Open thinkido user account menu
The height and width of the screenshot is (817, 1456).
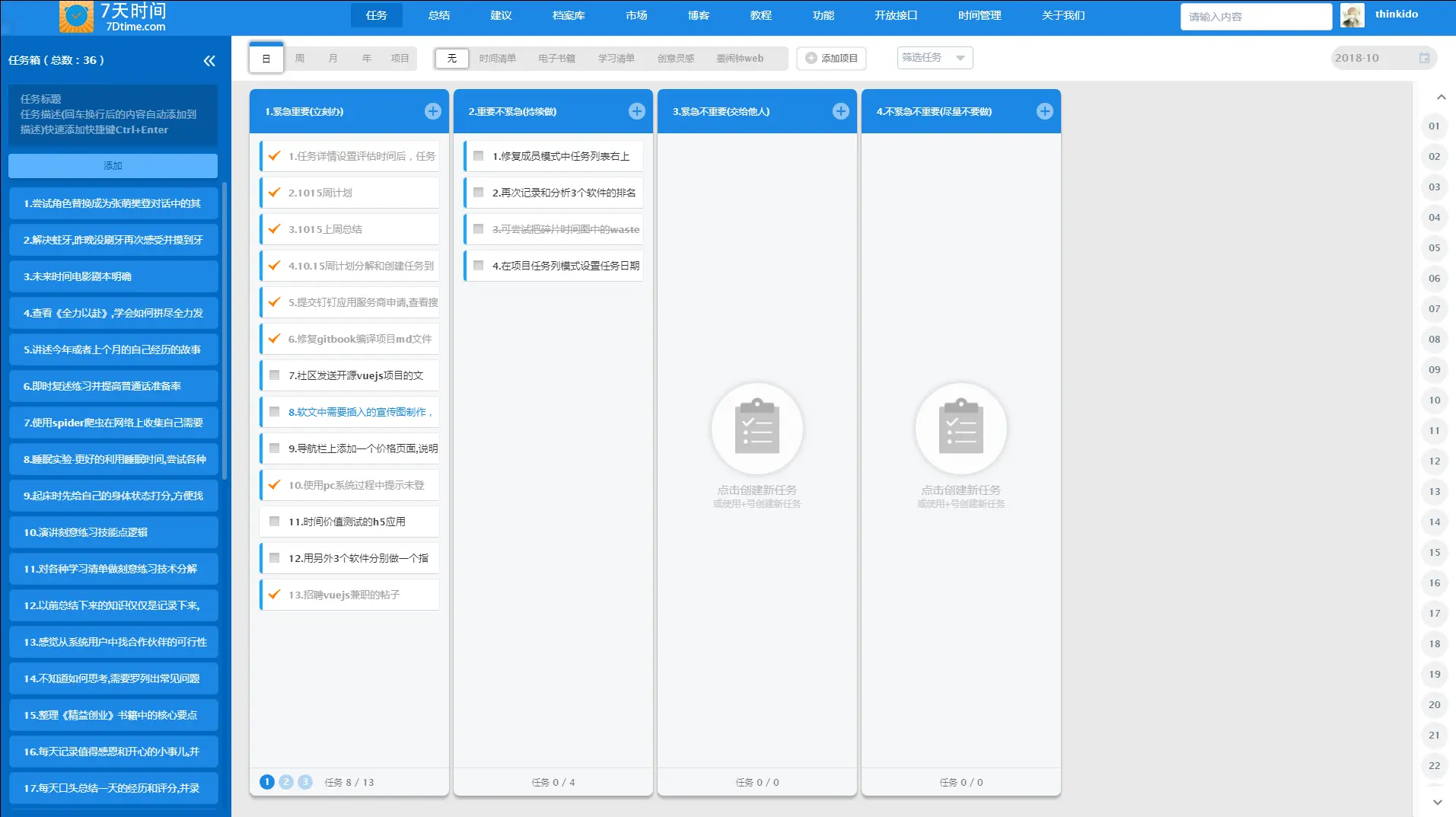coord(1396,14)
